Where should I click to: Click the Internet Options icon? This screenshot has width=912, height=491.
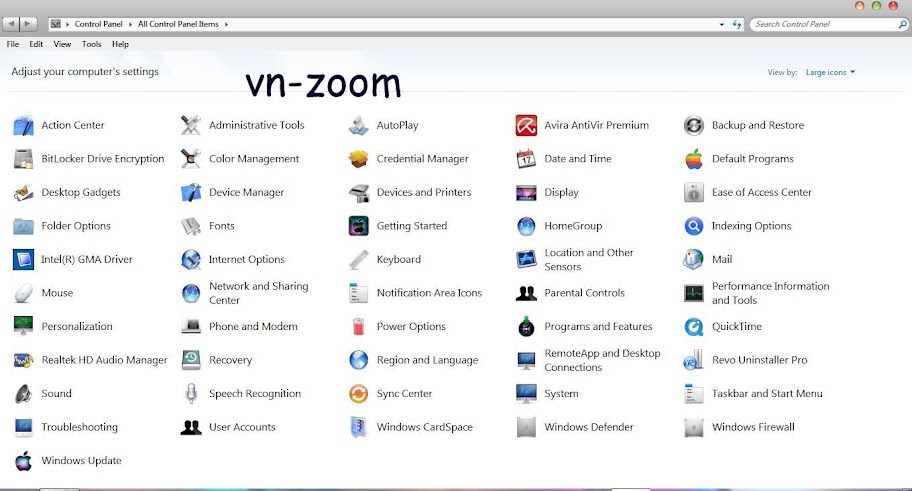[x=191, y=259]
